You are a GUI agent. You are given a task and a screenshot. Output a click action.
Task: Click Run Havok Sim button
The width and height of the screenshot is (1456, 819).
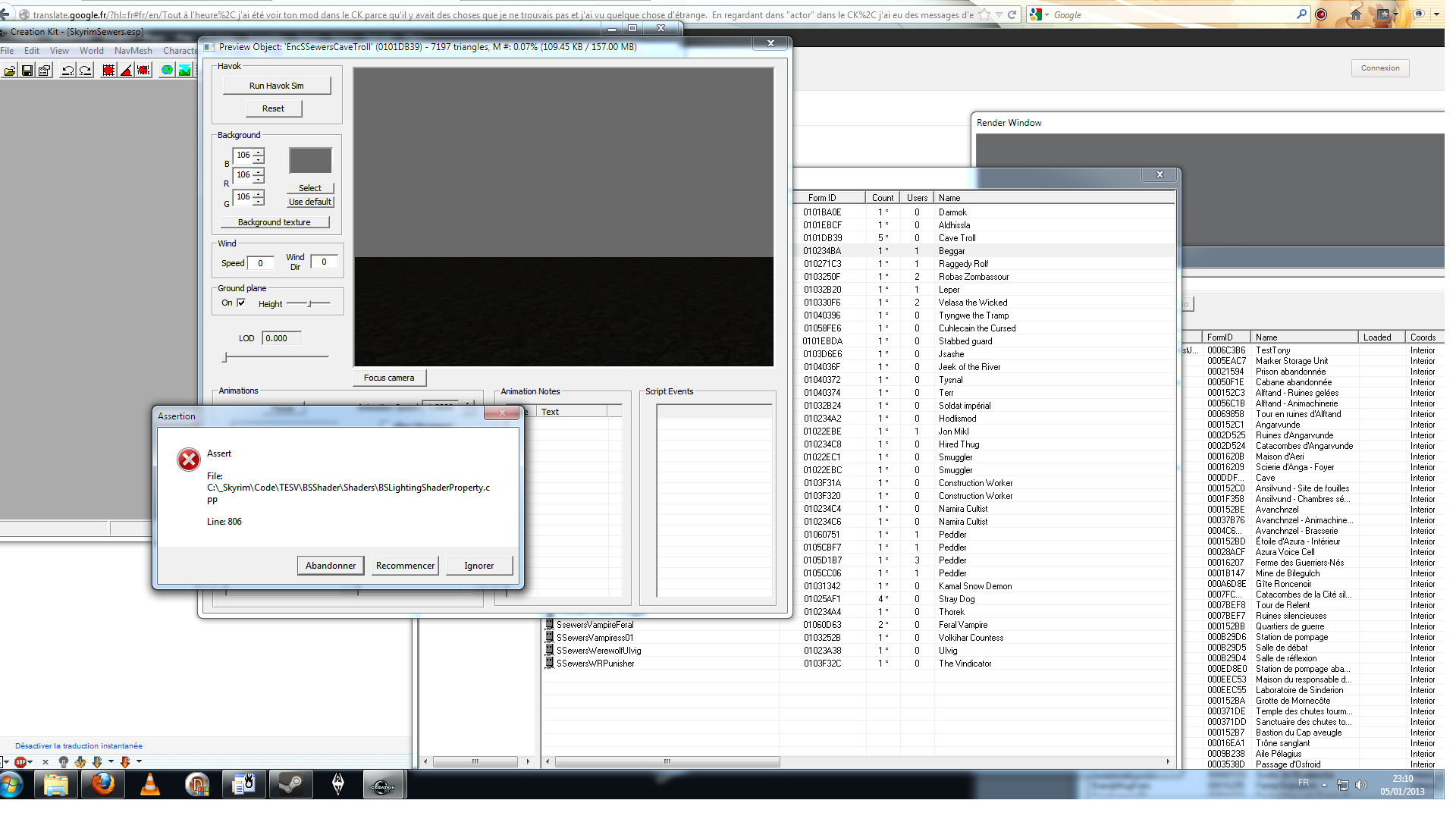point(276,86)
